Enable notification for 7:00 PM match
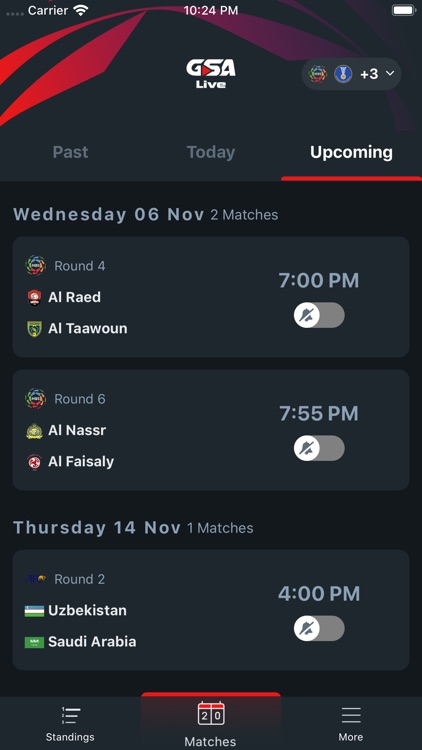Screen dimensions: 422x750 (x=319, y=315)
